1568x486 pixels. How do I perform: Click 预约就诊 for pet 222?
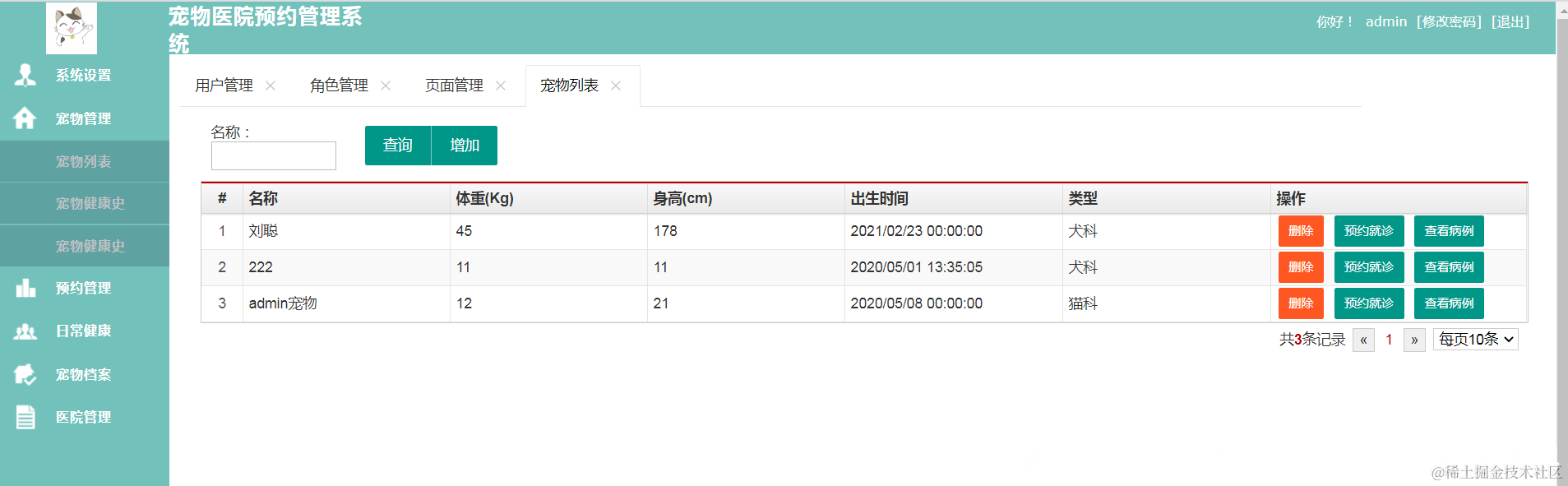point(1369,267)
